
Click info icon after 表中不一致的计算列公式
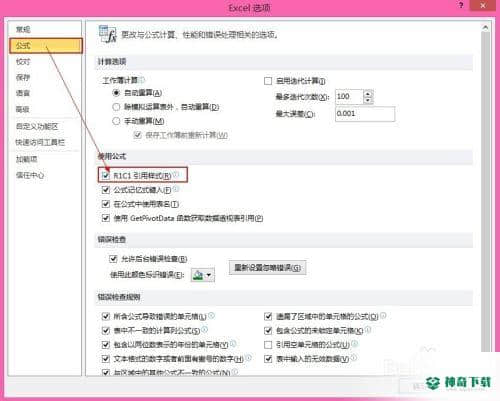tap(204, 330)
